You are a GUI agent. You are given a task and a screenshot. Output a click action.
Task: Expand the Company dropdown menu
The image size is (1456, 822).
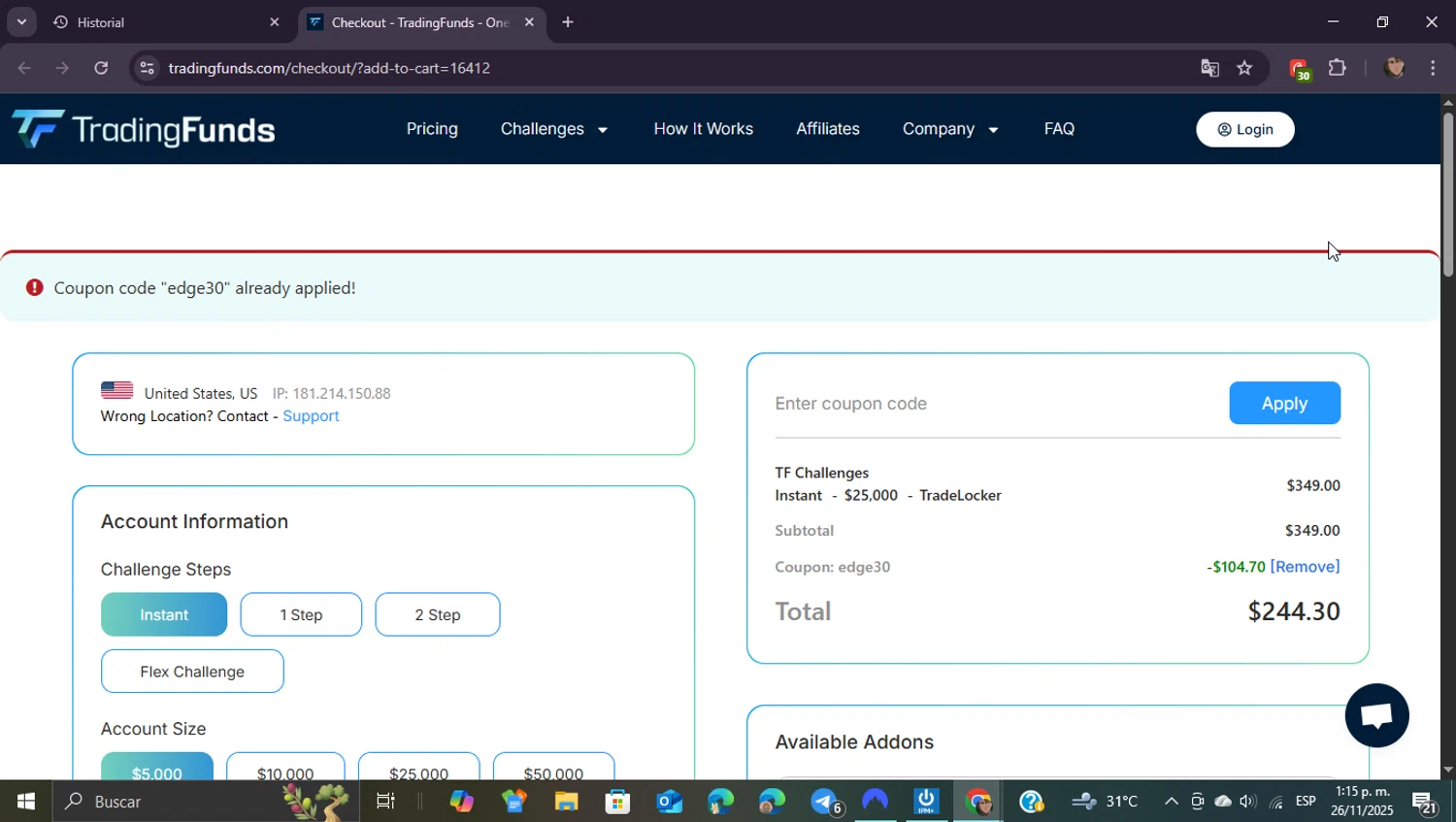coord(950,129)
